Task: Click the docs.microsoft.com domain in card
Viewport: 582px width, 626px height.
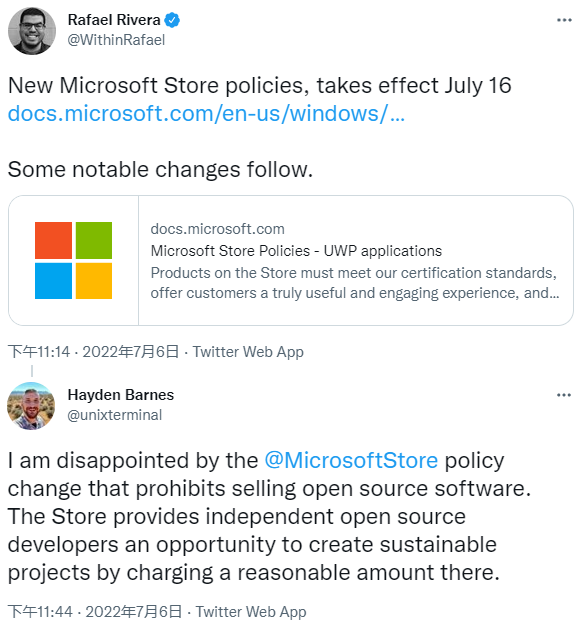Action: click(218, 229)
